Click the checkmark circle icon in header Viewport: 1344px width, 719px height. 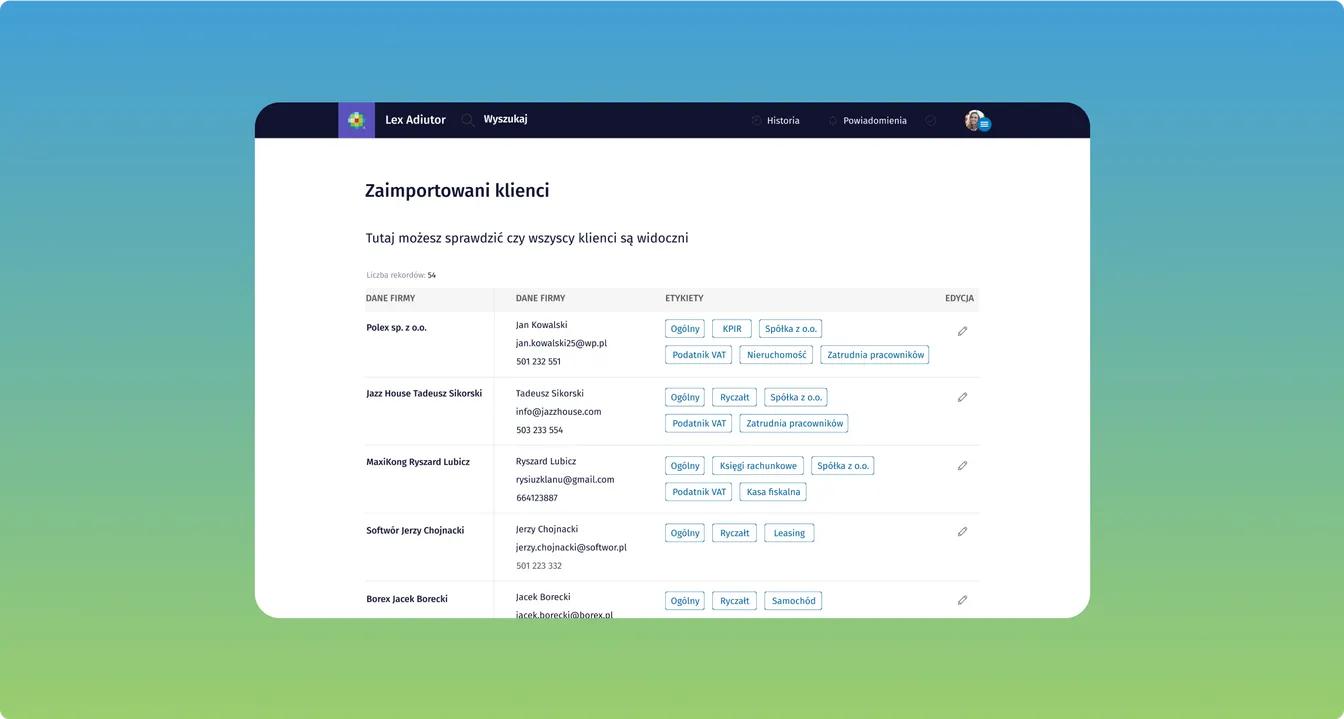click(x=931, y=120)
